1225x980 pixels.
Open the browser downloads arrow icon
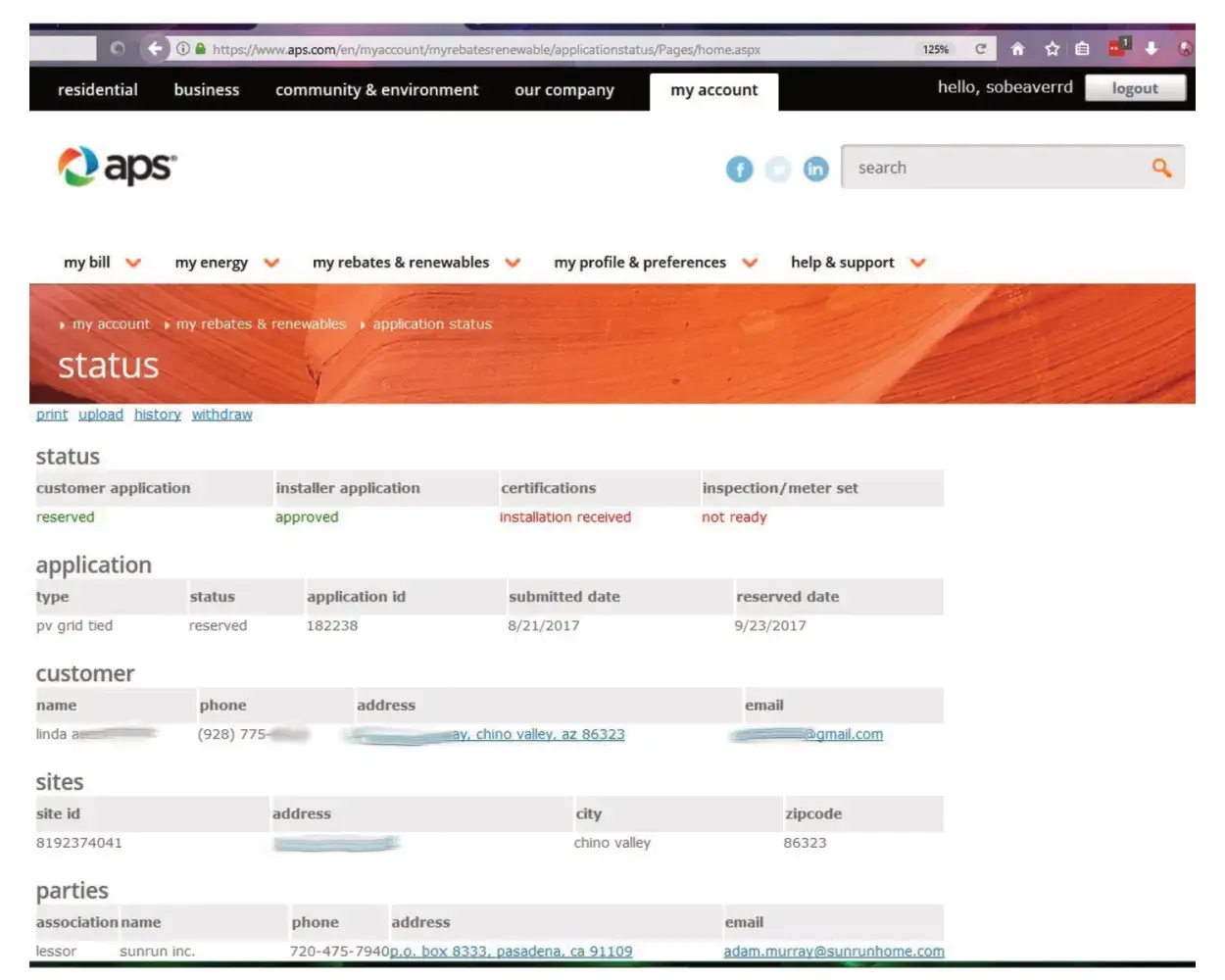point(1151,48)
